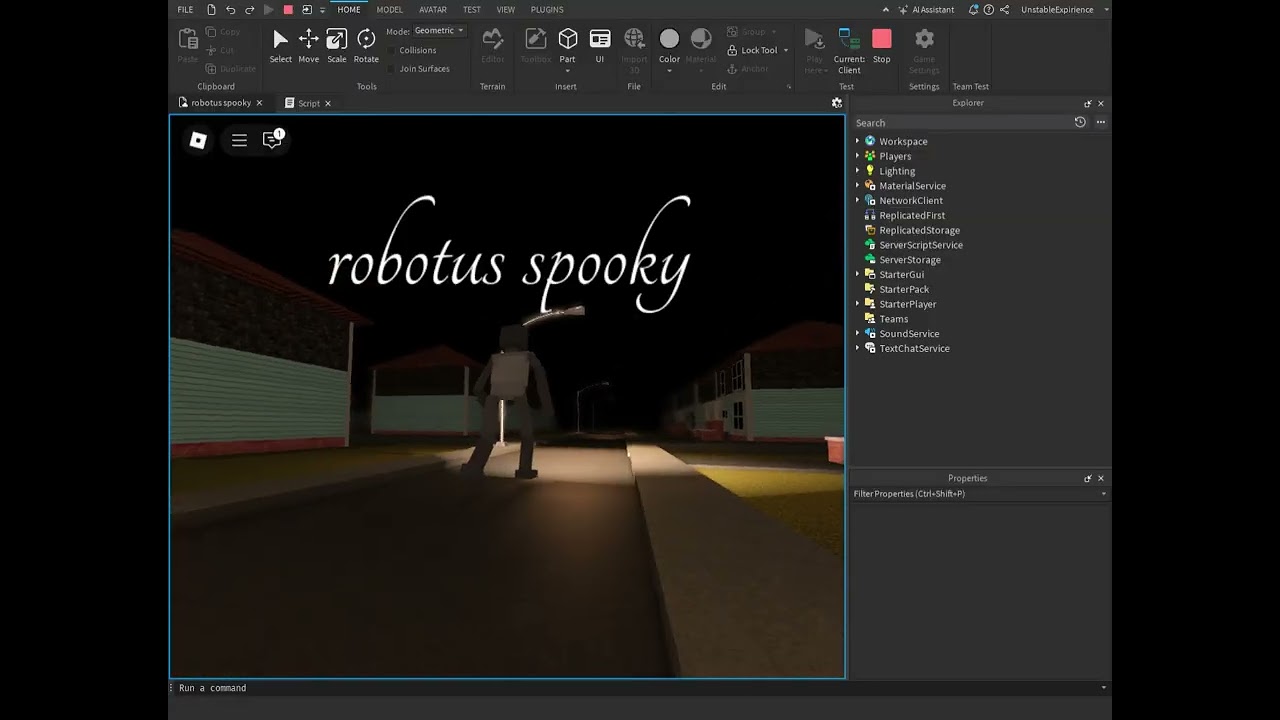
Task: Expand the NetworkClient node
Action: tap(857, 200)
